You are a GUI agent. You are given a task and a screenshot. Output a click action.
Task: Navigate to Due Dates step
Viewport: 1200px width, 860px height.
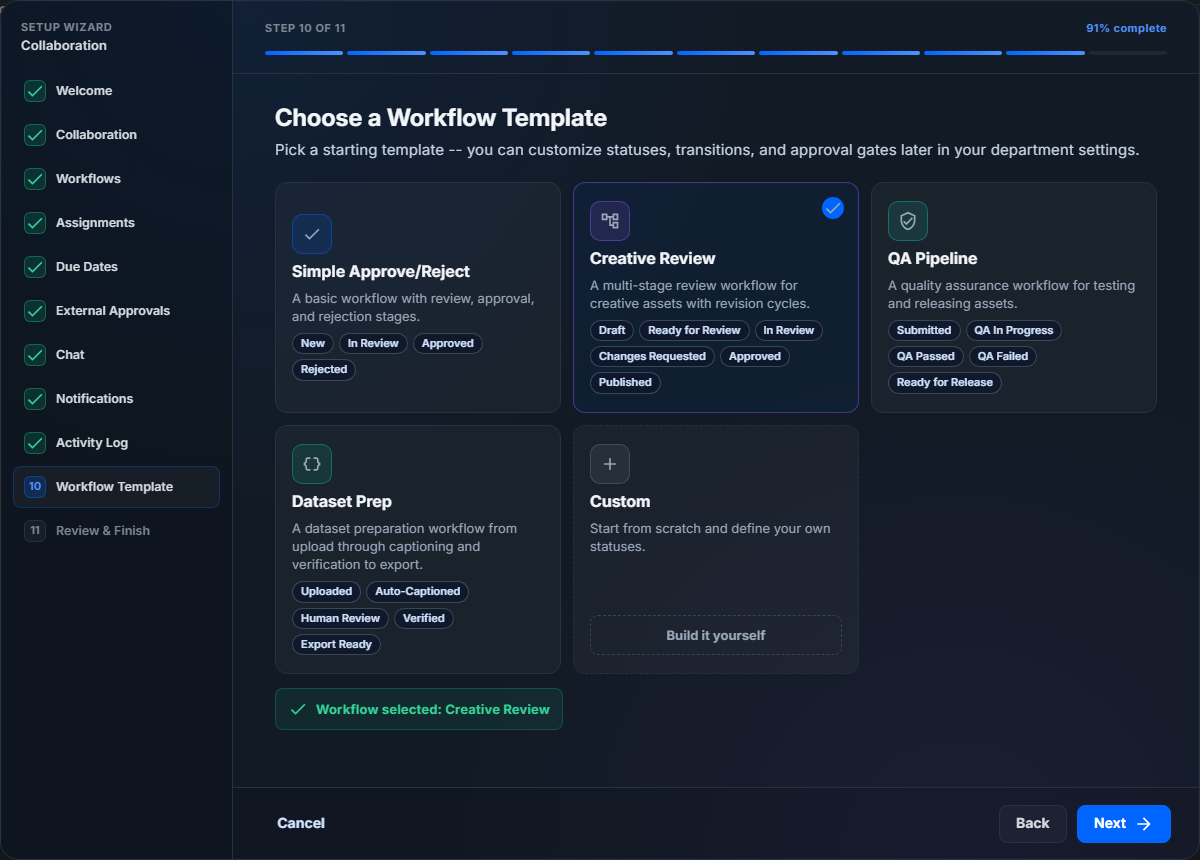point(116,267)
